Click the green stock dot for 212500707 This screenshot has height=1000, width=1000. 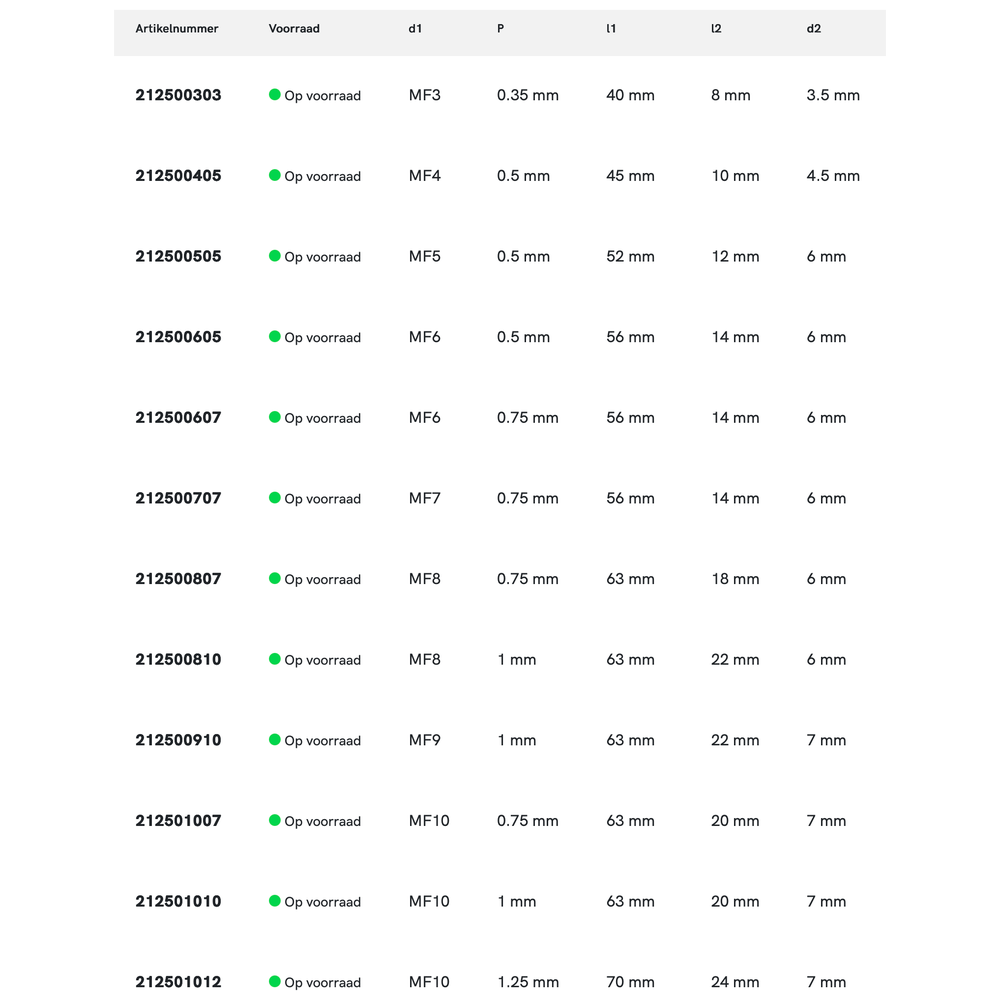click(x=275, y=498)
